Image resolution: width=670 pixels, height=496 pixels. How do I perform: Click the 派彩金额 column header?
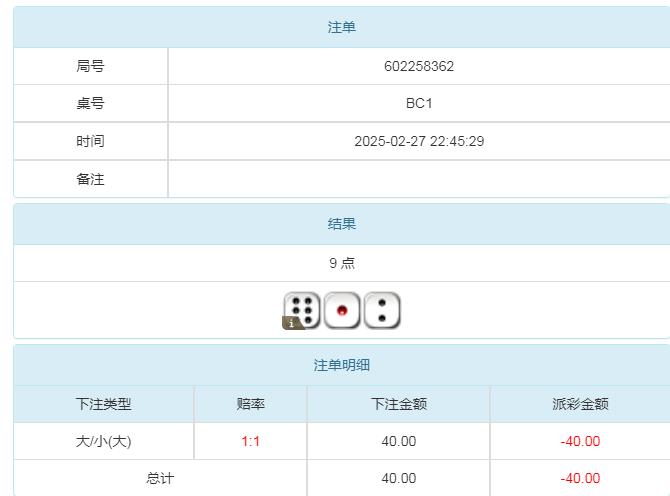click(579, 404)
